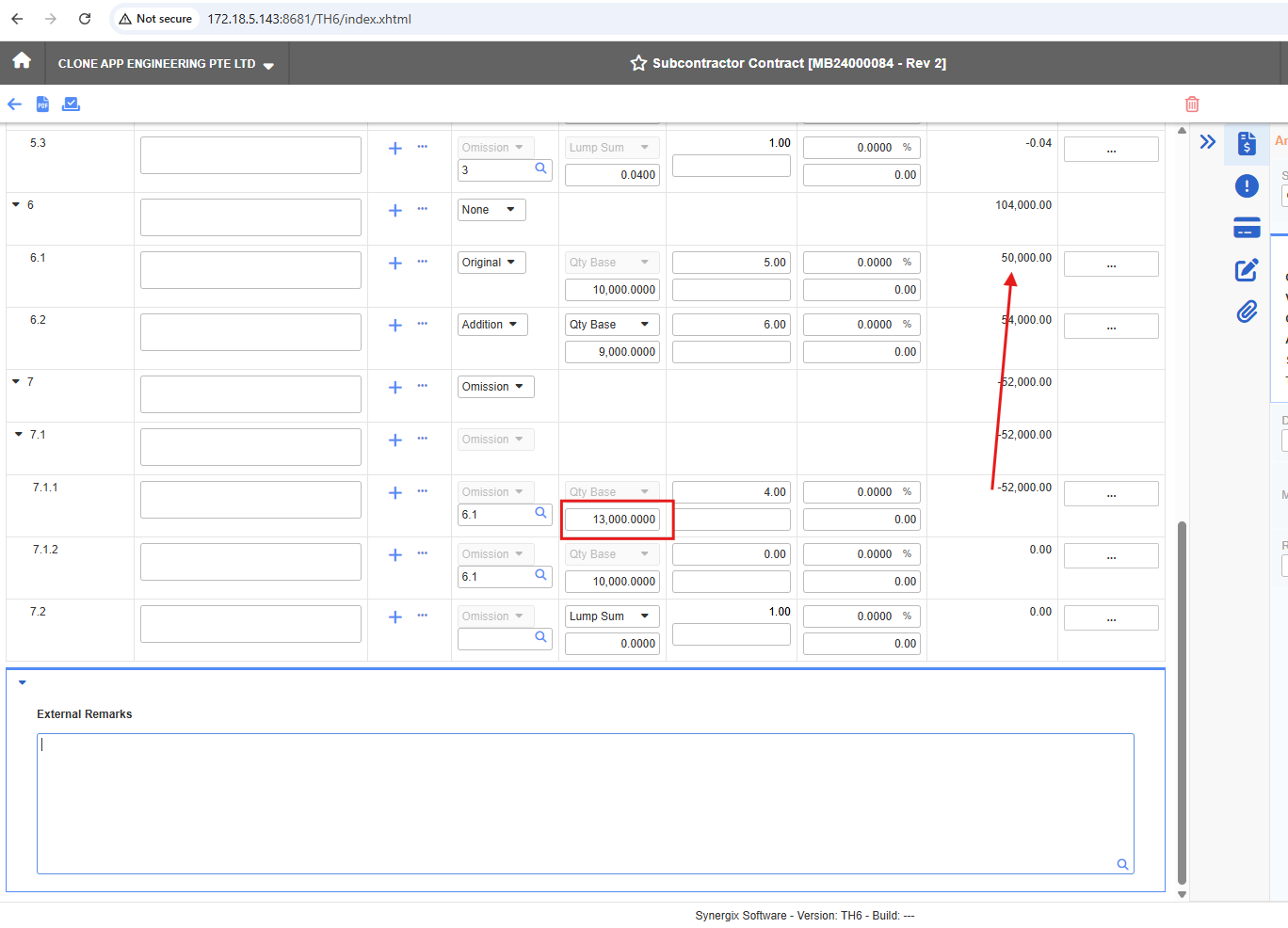This screenshot has width=1288, height=928.
Task: Open the None type dropdown in row 6
Action: [x=491, y=210]
